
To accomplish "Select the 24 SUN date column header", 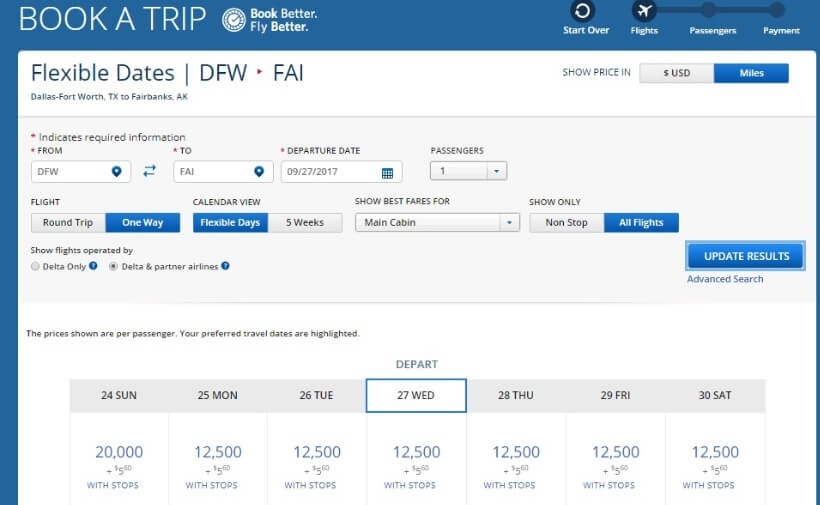I will (119, 396).
